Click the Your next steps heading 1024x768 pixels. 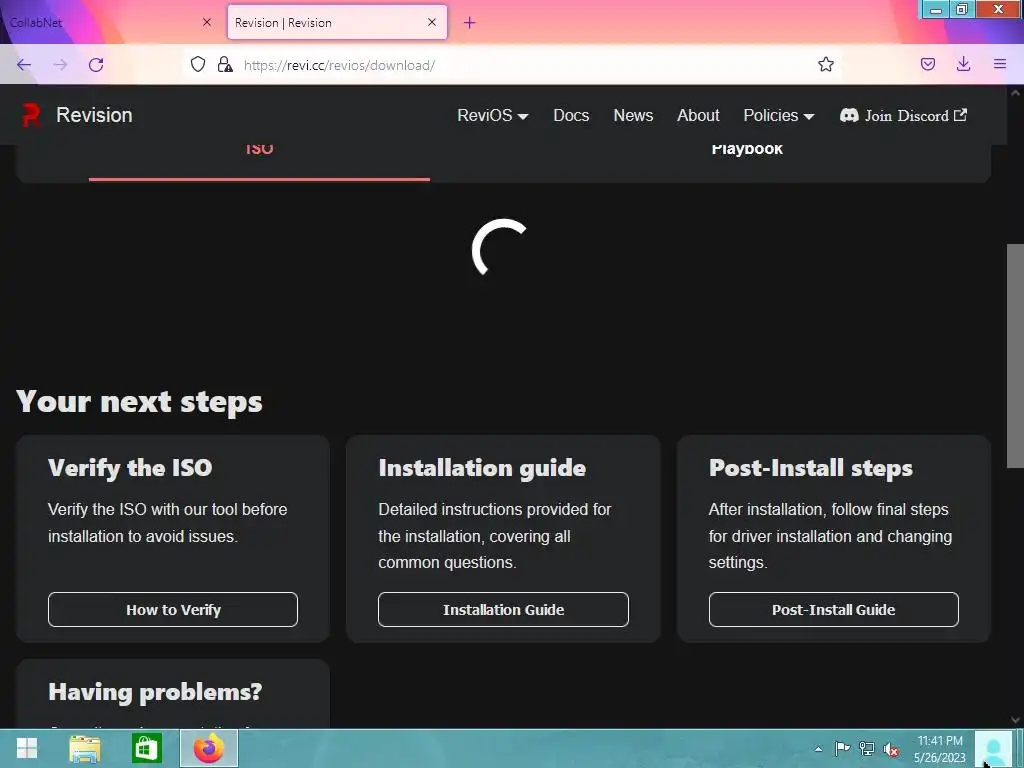coord(139,402)
